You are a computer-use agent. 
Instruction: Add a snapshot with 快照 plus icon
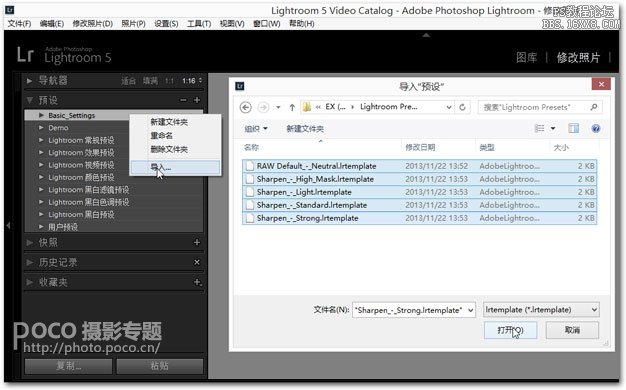(x=197, y=242)
